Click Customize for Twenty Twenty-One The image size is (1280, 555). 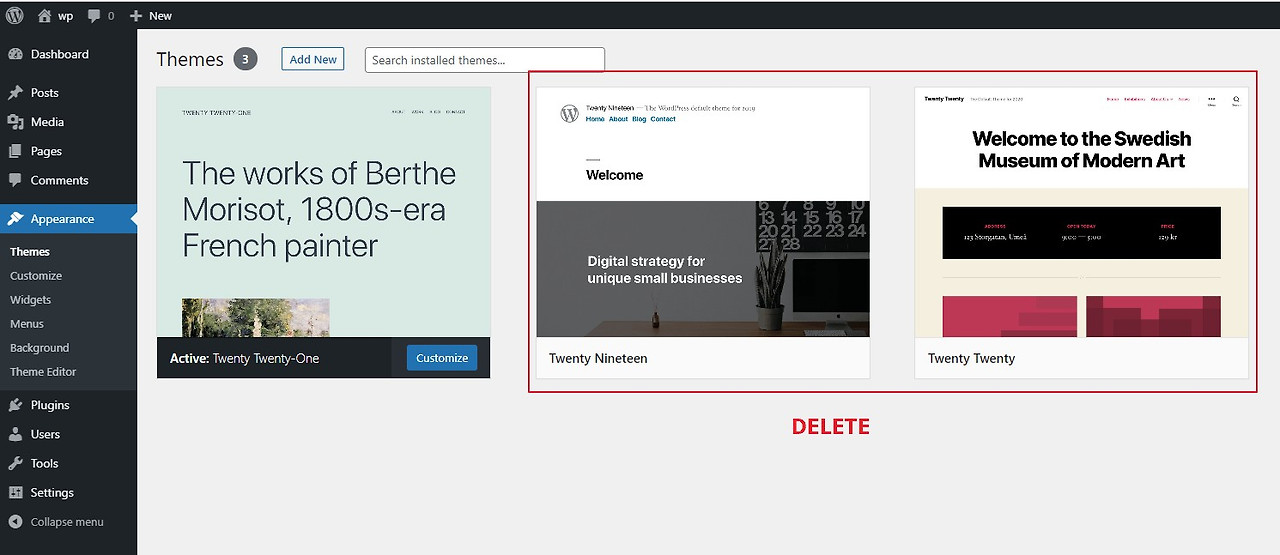[x=442, y=358]
